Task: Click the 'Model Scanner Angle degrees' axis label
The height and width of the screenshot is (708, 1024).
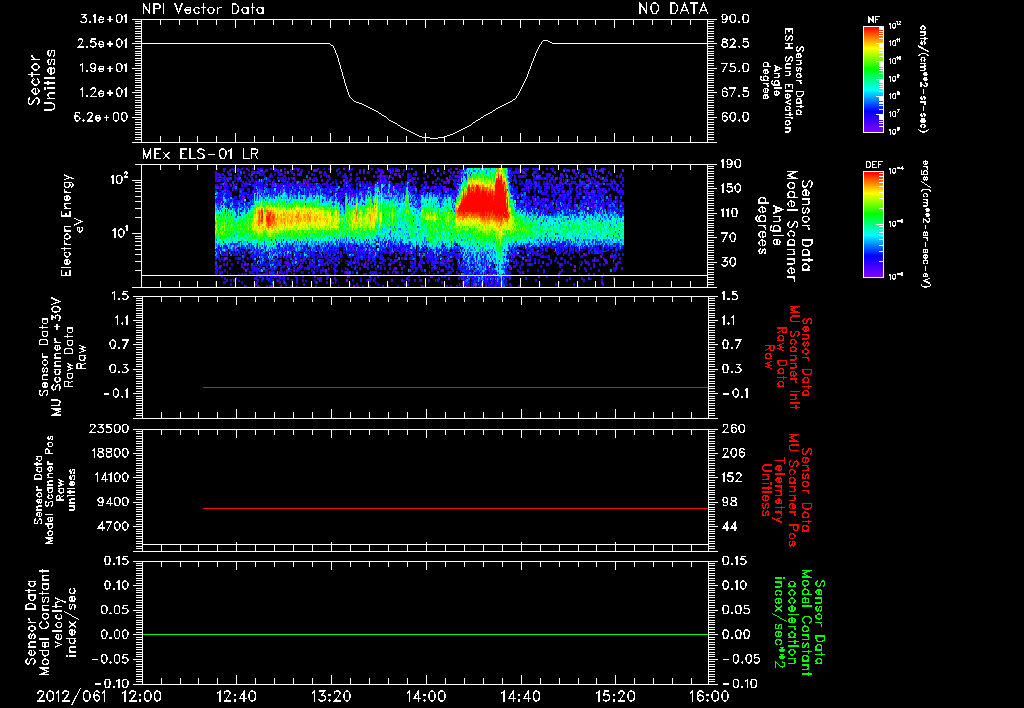Action: click(x=784, y=226)
